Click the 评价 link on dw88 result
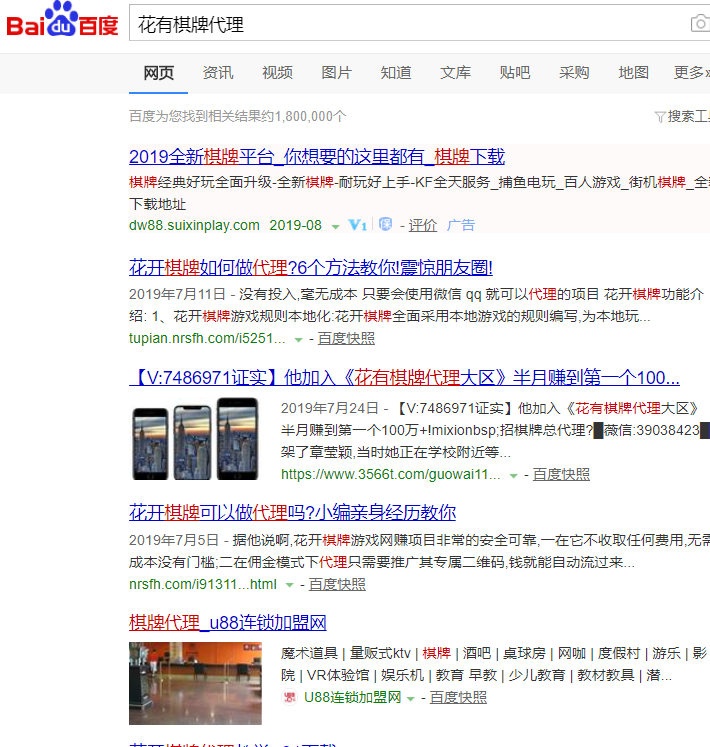Screen dimensions: 710x747 [x=423, y=225]
